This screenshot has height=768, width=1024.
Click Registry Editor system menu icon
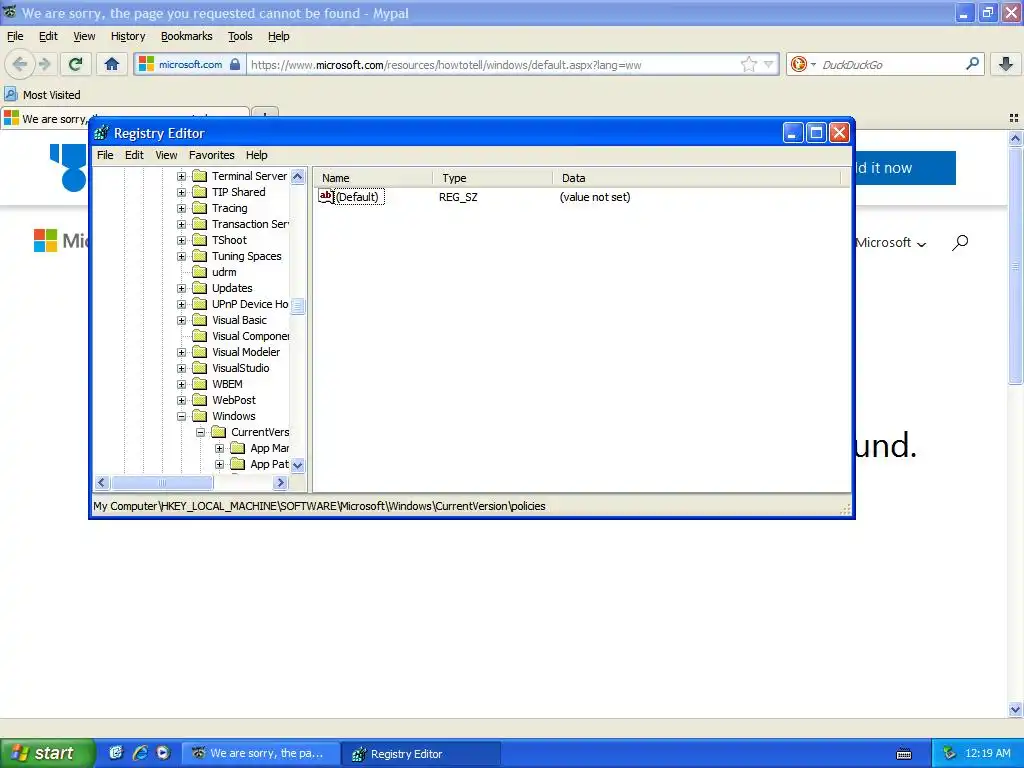click(x=101, y=133)
